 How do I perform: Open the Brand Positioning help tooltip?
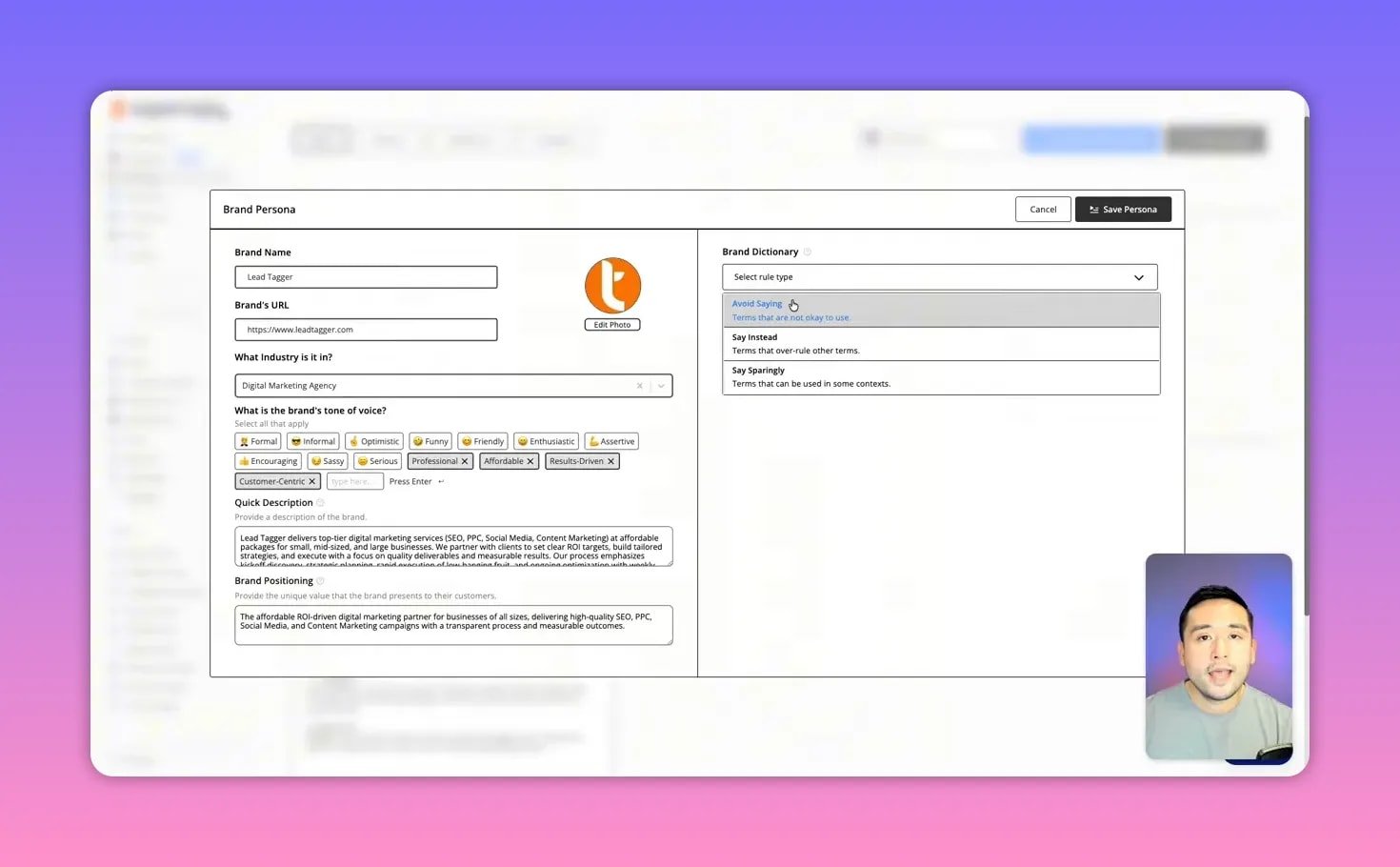[x=321, y=580]
